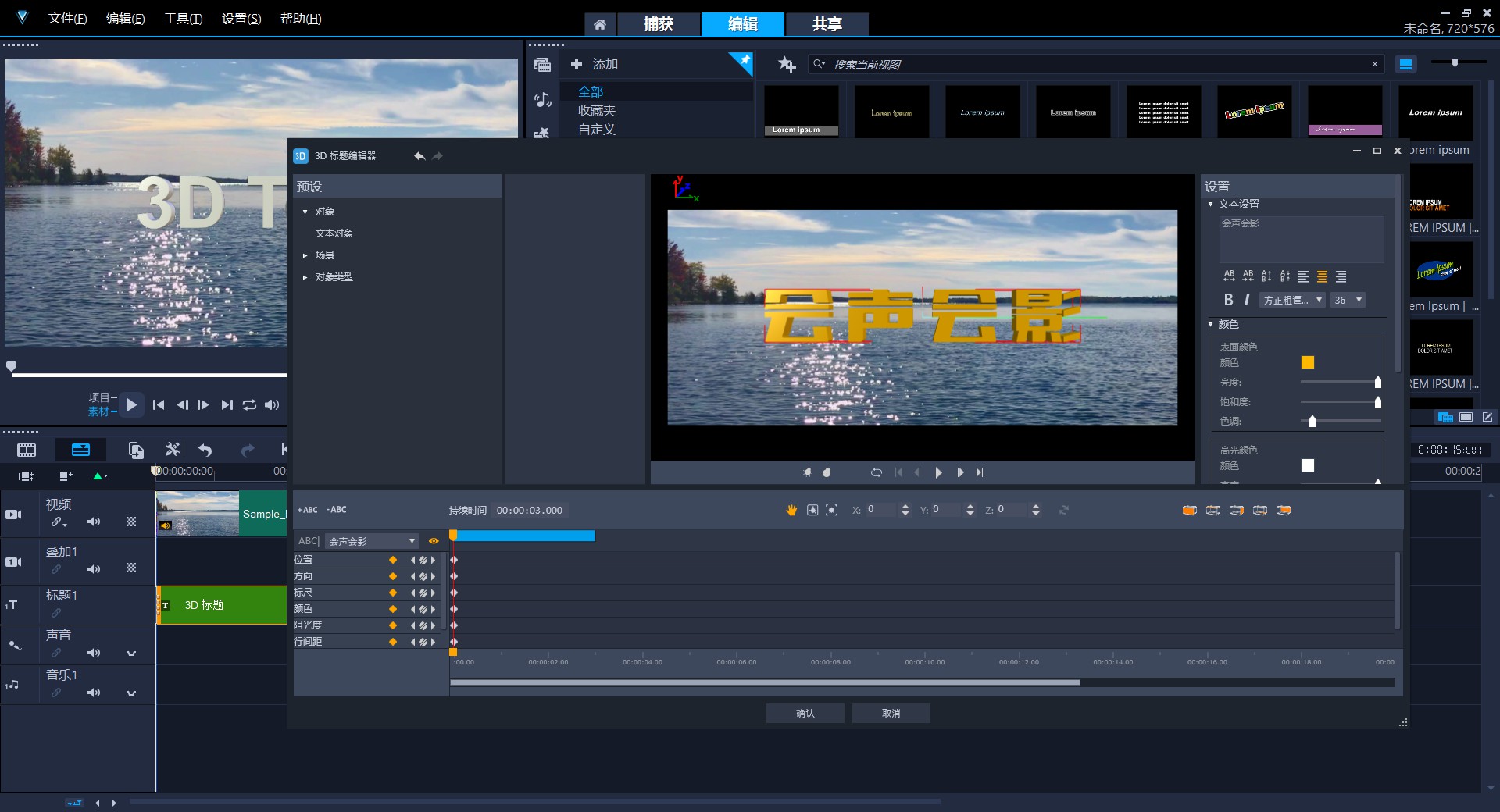Click the white highlight color swatch

click(x=1308, y=465)
